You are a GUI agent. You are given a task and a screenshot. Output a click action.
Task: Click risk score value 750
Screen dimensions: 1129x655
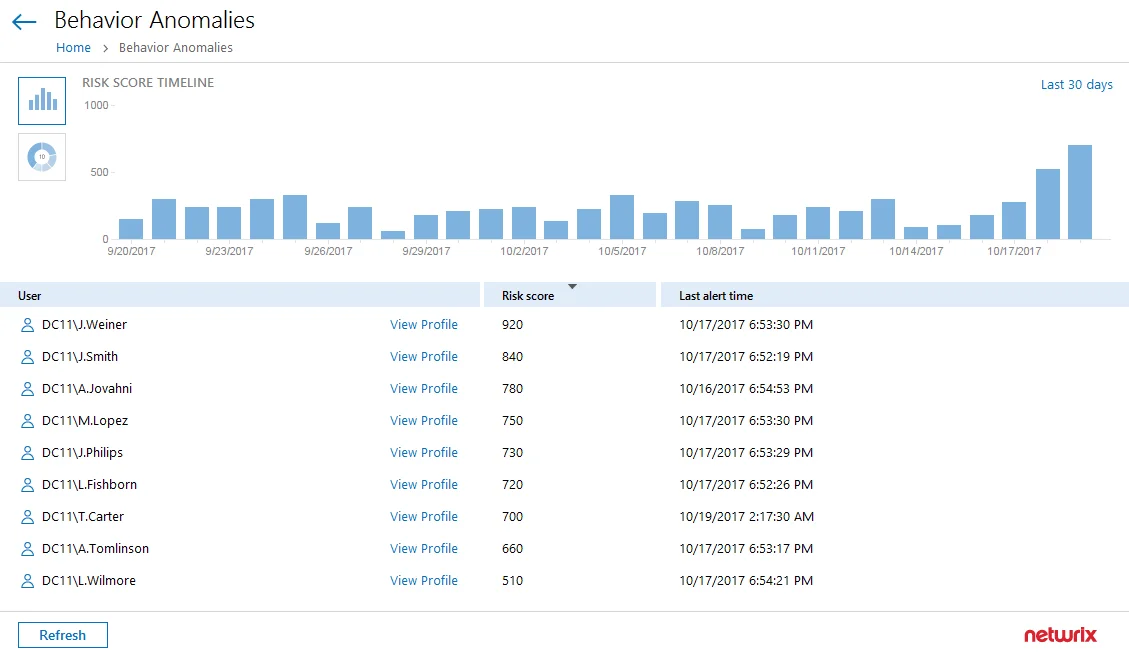pos(513,420)
